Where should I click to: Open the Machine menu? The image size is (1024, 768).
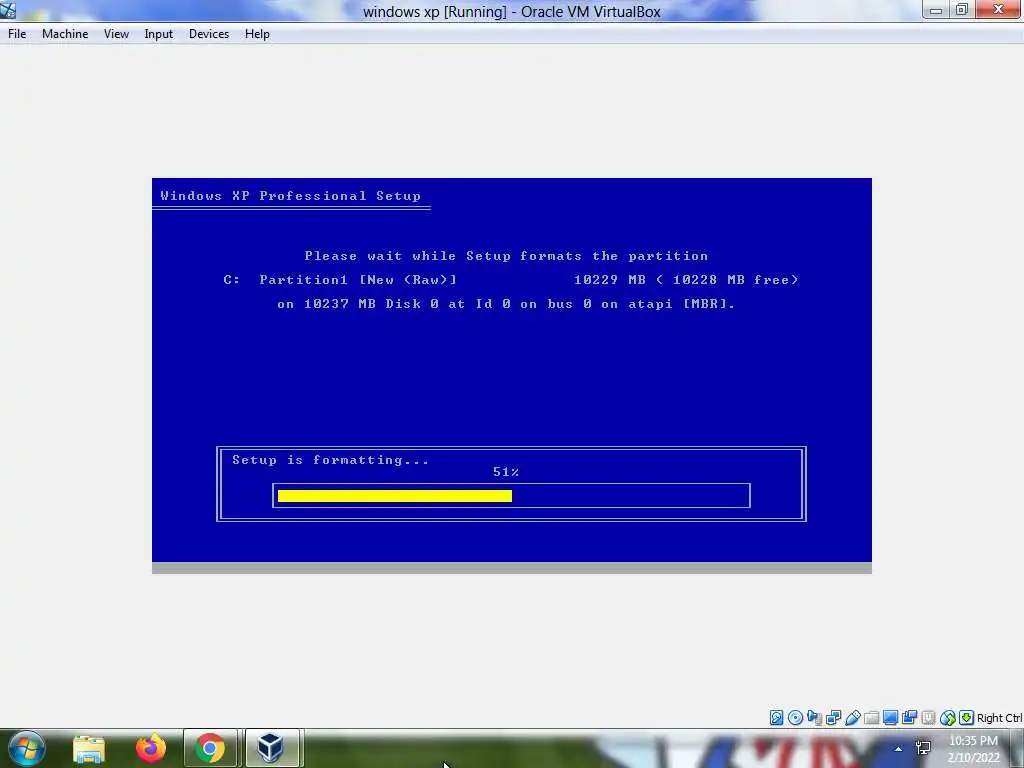pos(65,34)
